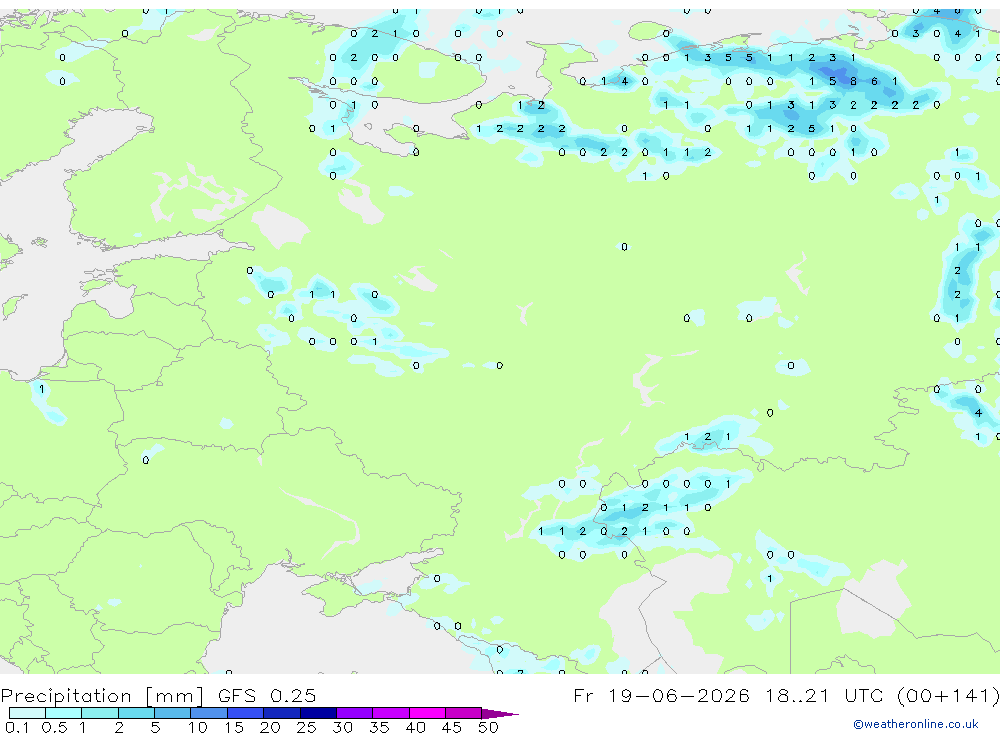
Task: Click the legend value '50'
Action: (x=488, y=727)
